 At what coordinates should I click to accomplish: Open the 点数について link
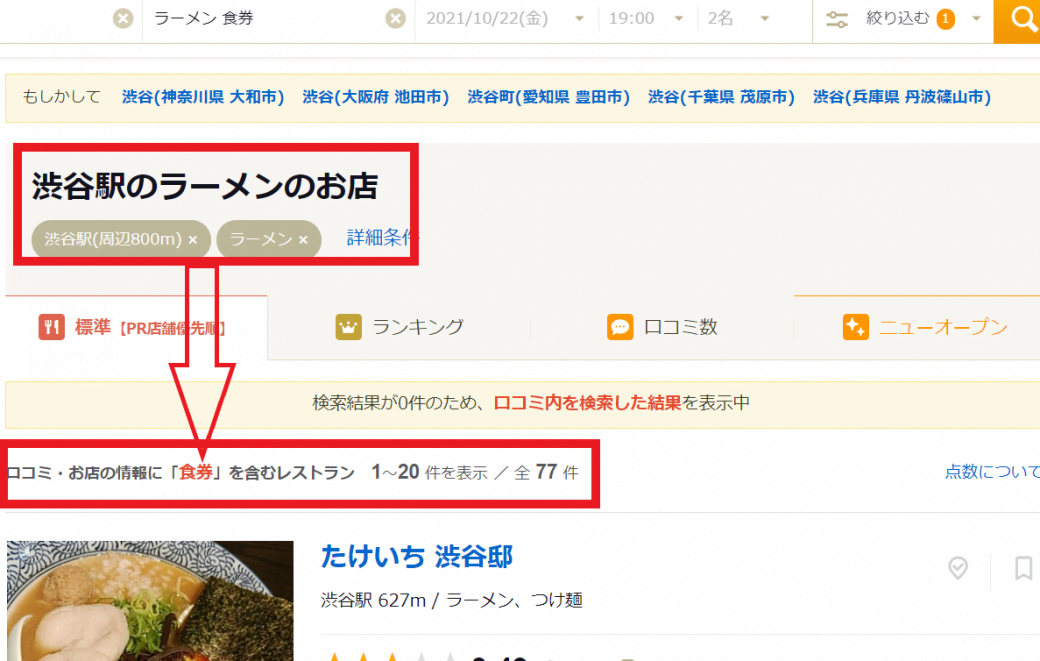click(x=992, y=471)
